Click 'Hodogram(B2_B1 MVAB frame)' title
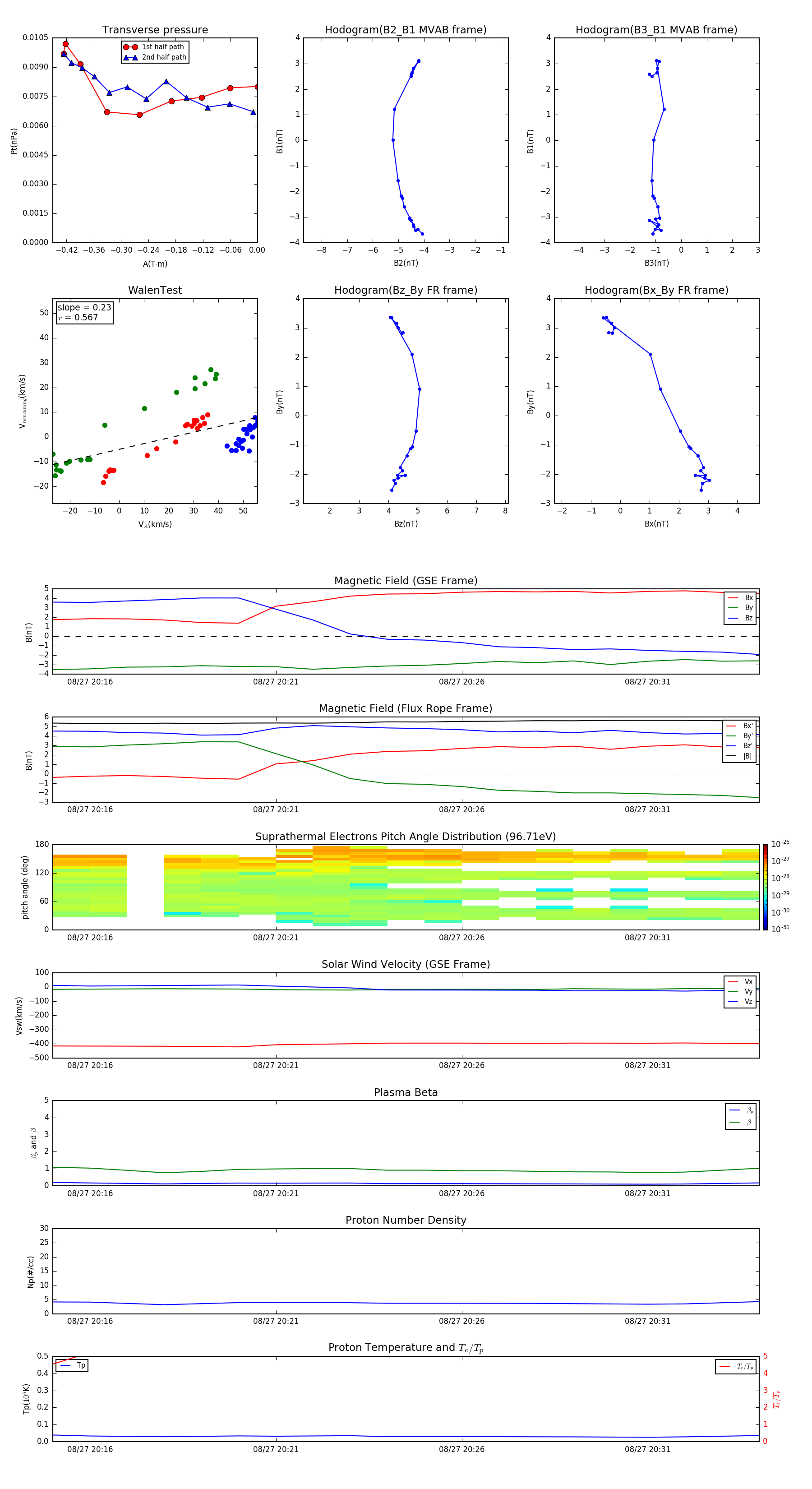Screen dimensions: 812x1489 coord(406,29)
